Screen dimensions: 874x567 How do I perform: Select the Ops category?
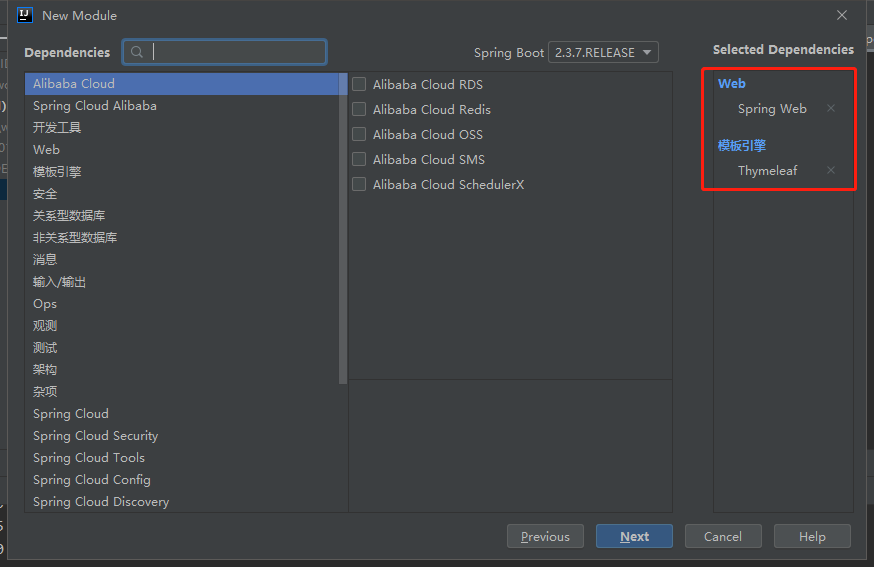tap(182, 304)
